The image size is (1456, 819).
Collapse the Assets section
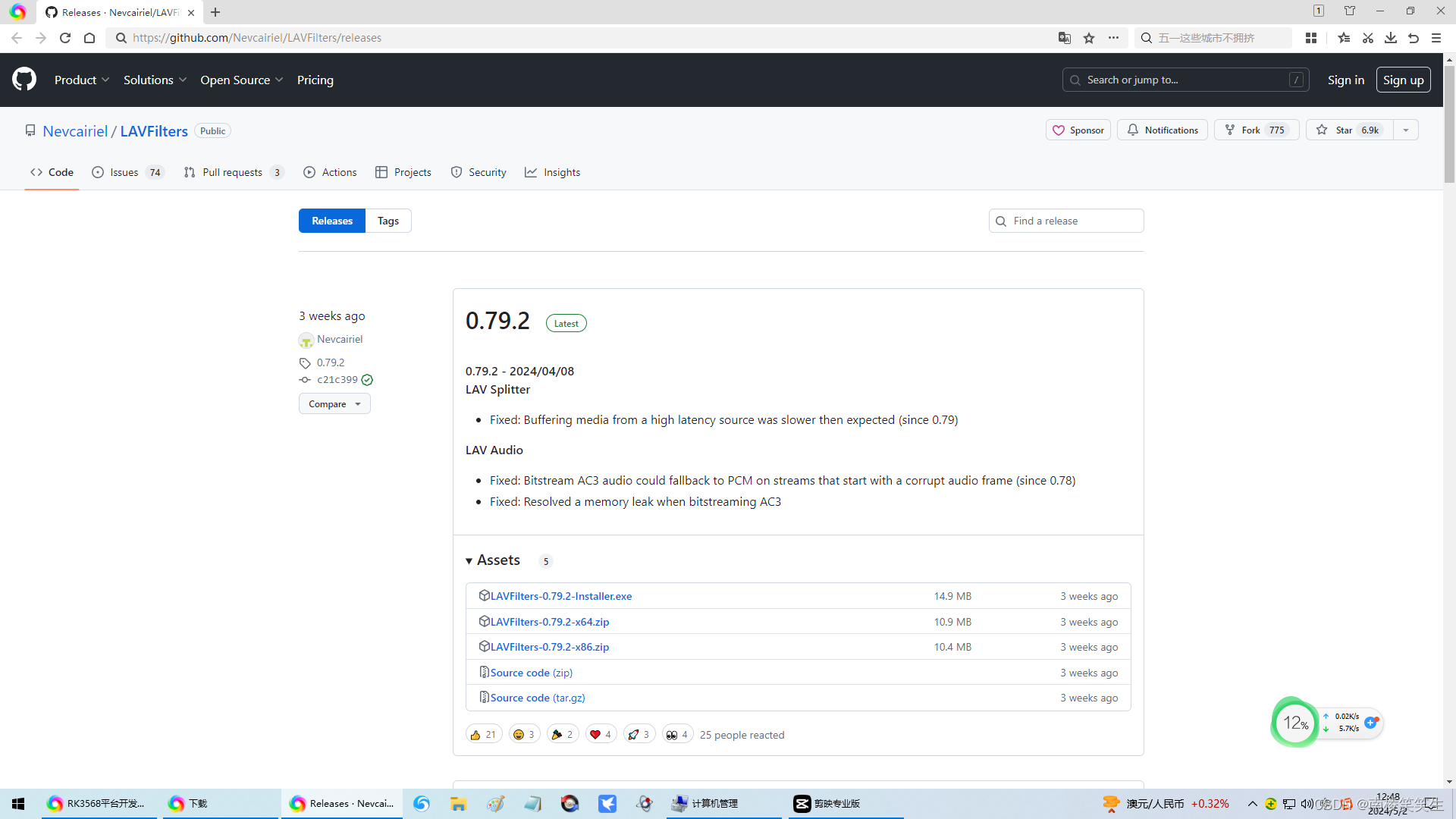tap(494, 560)
